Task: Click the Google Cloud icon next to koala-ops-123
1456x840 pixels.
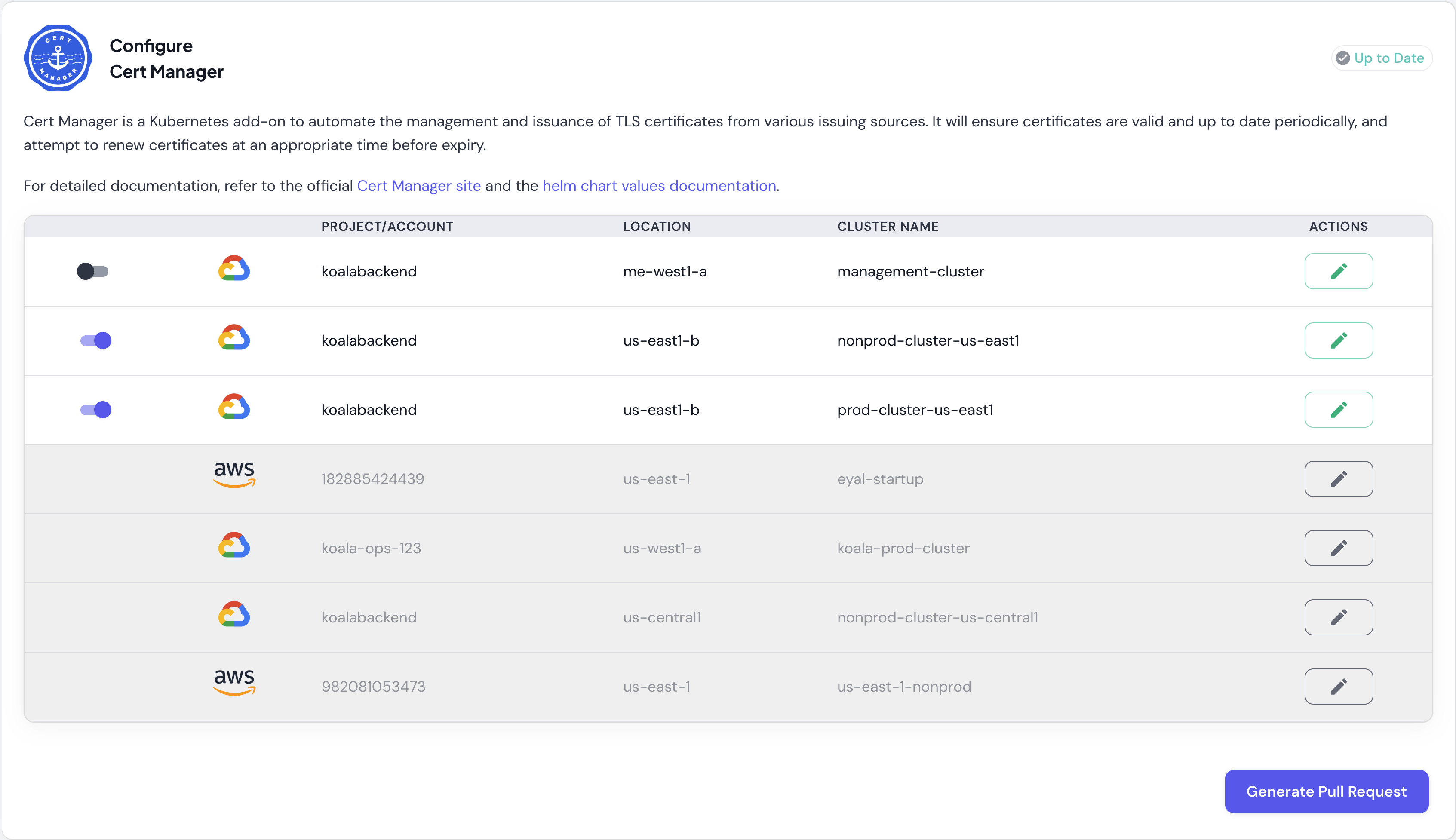Action: [x=234, y=545]
